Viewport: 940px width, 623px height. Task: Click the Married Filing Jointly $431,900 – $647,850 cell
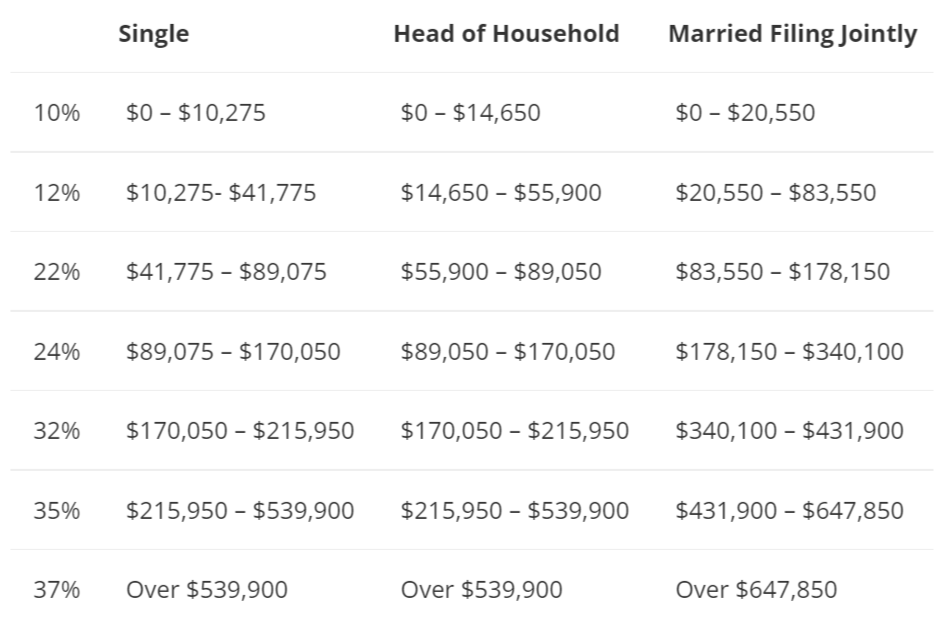[x=789, y=511]
